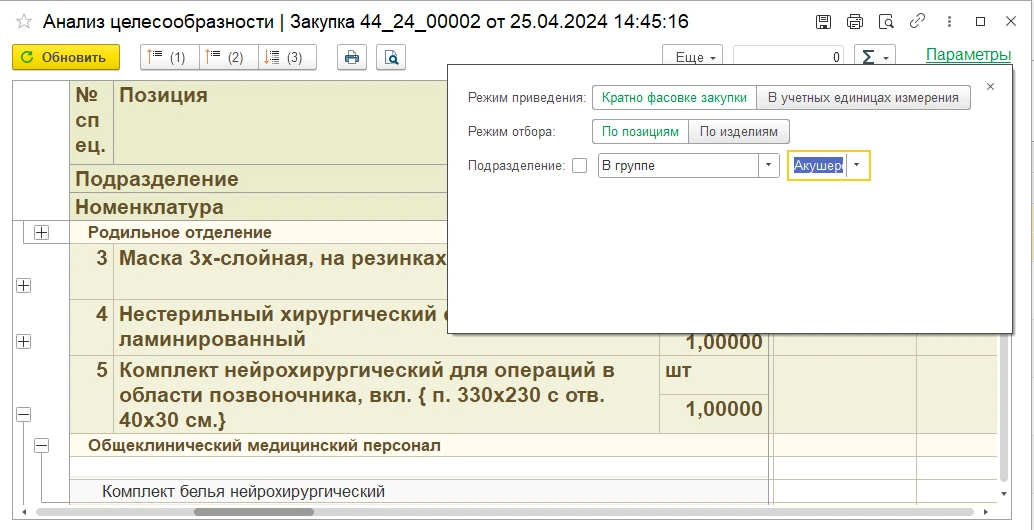This screenshot has width=1034, height=530.
Task: Get link to this form via chain icon
Action: [917, 22]
